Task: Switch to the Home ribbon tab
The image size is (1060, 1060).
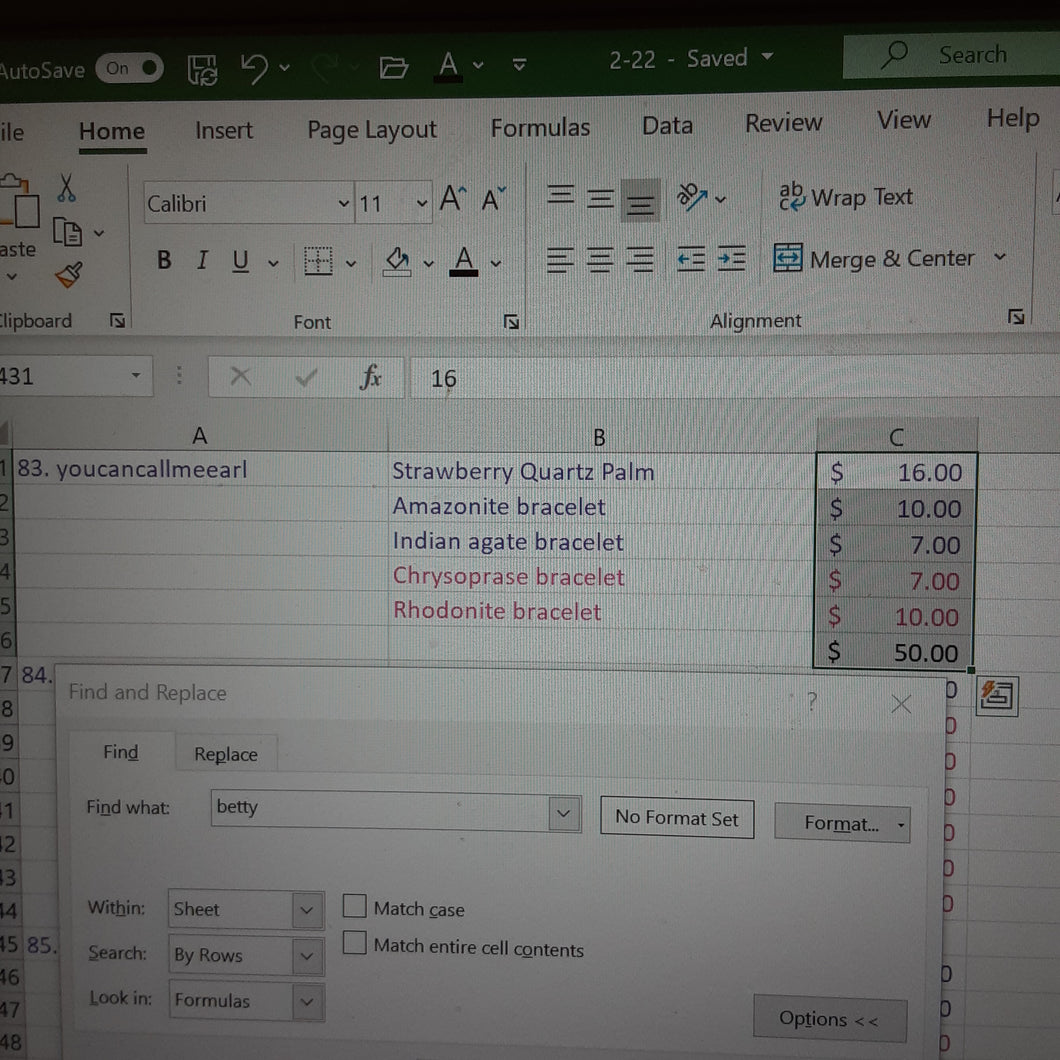Action: (112, 131)
